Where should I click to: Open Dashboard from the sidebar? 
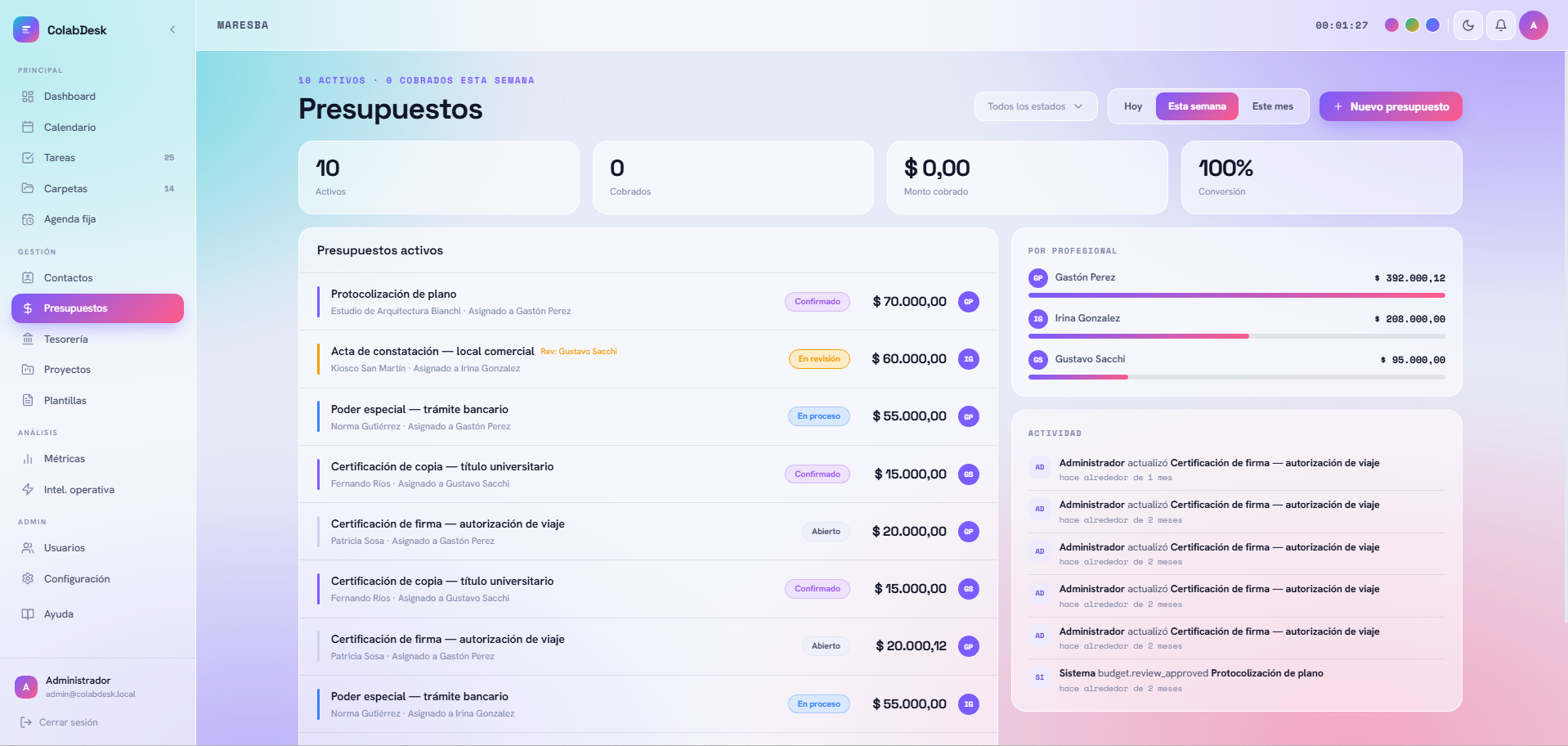click(x=97, y=97)
